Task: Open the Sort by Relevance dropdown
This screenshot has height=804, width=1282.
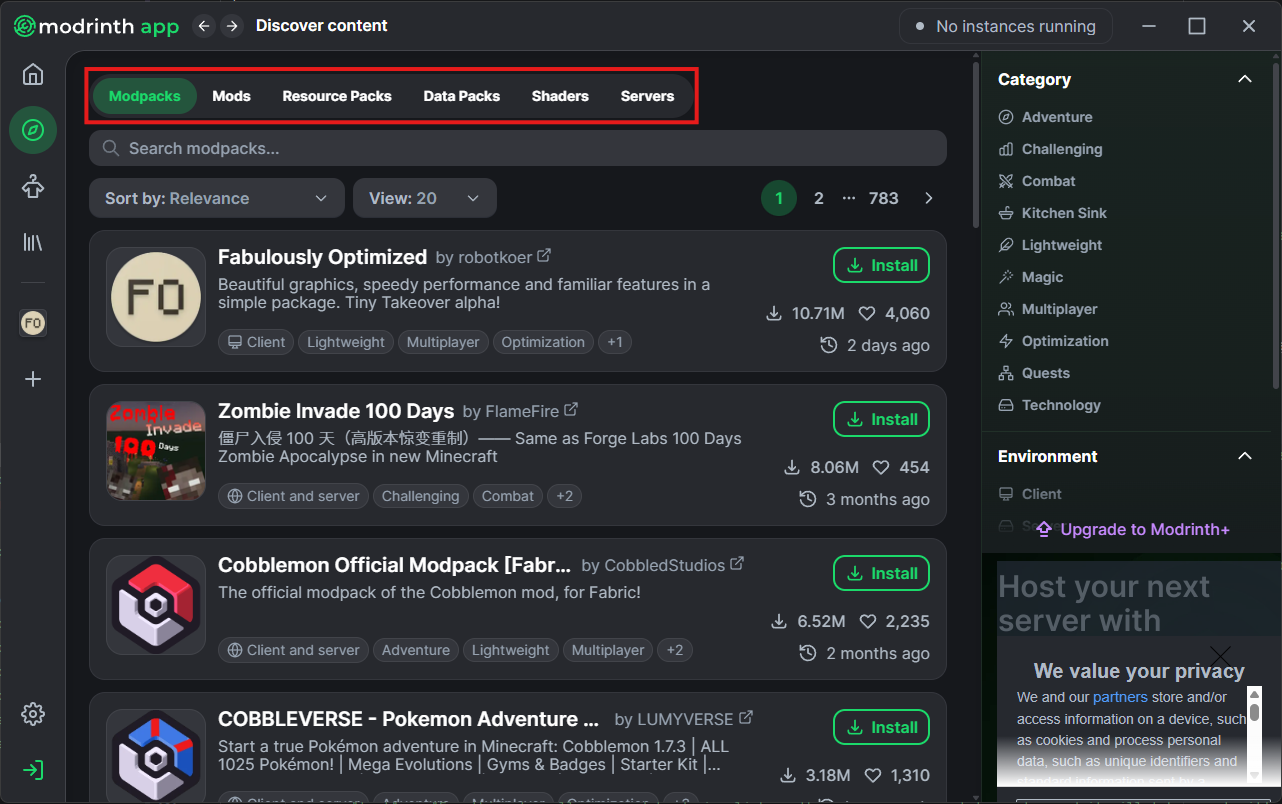Action: tap(216, 198)
